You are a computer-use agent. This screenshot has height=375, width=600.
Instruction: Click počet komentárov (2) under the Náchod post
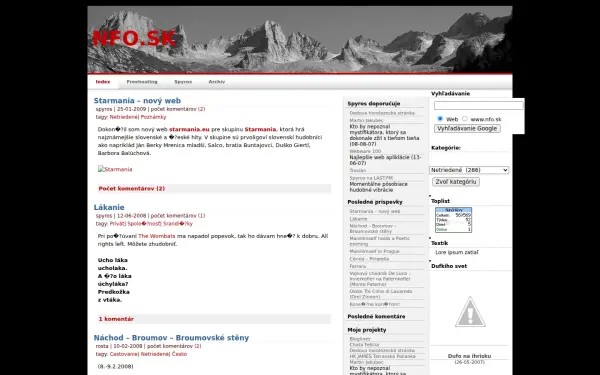point(174,346)
